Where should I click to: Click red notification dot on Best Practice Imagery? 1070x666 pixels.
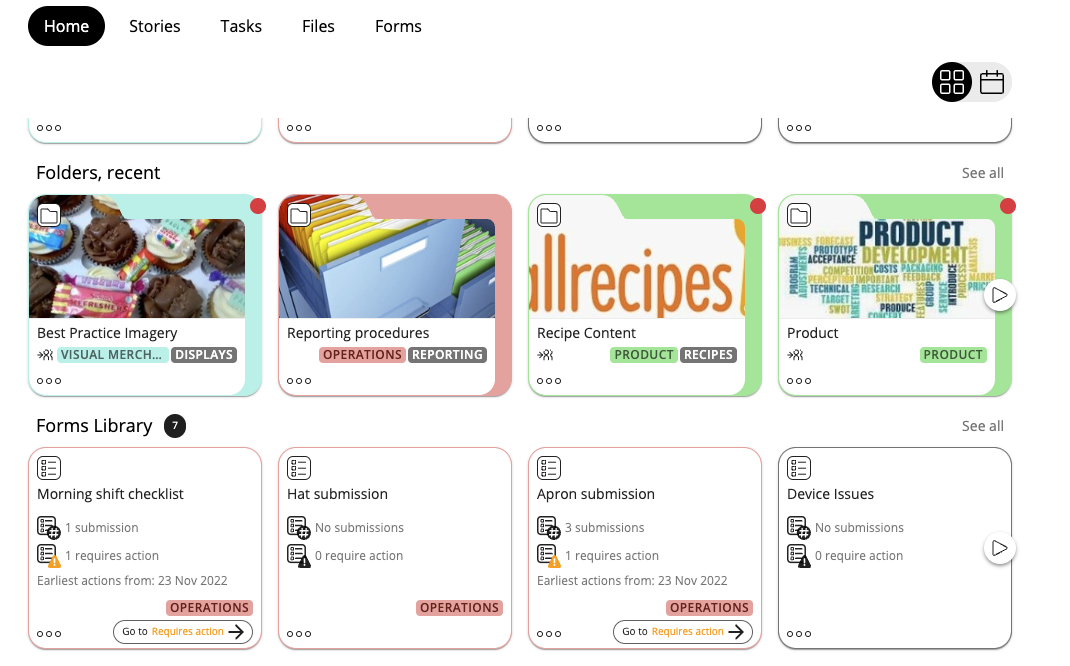click(x=257, y=206)
